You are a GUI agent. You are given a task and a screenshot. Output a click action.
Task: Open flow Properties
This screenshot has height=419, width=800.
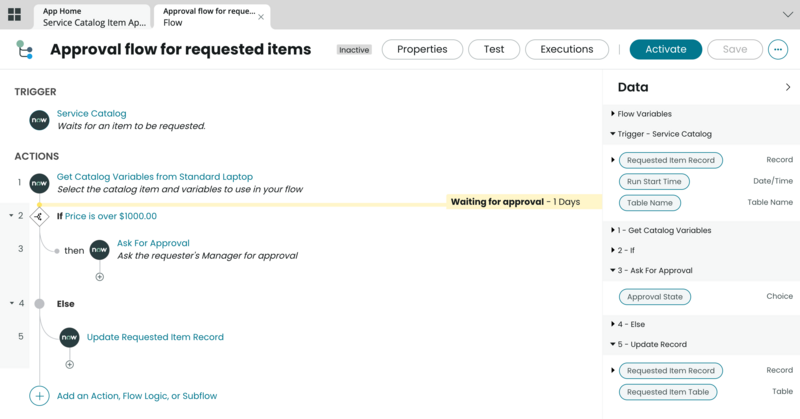pos(422,50)
